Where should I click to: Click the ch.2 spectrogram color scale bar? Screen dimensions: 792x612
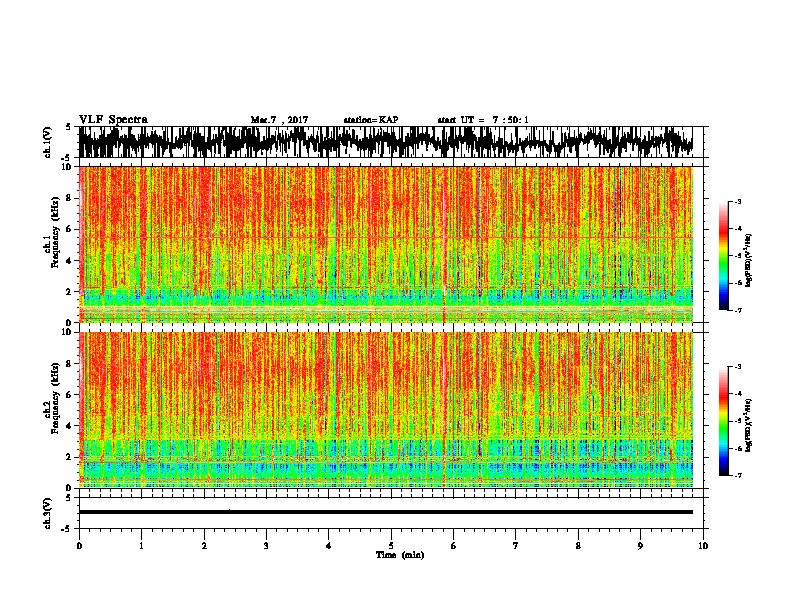tap(724, 421)
